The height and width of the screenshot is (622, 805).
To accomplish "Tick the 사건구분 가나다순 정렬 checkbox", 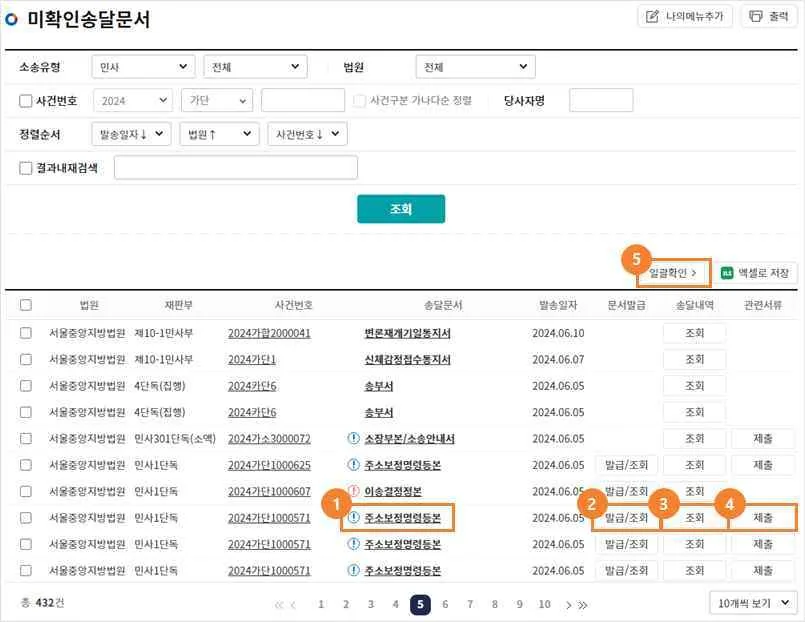I will point(359,101).
